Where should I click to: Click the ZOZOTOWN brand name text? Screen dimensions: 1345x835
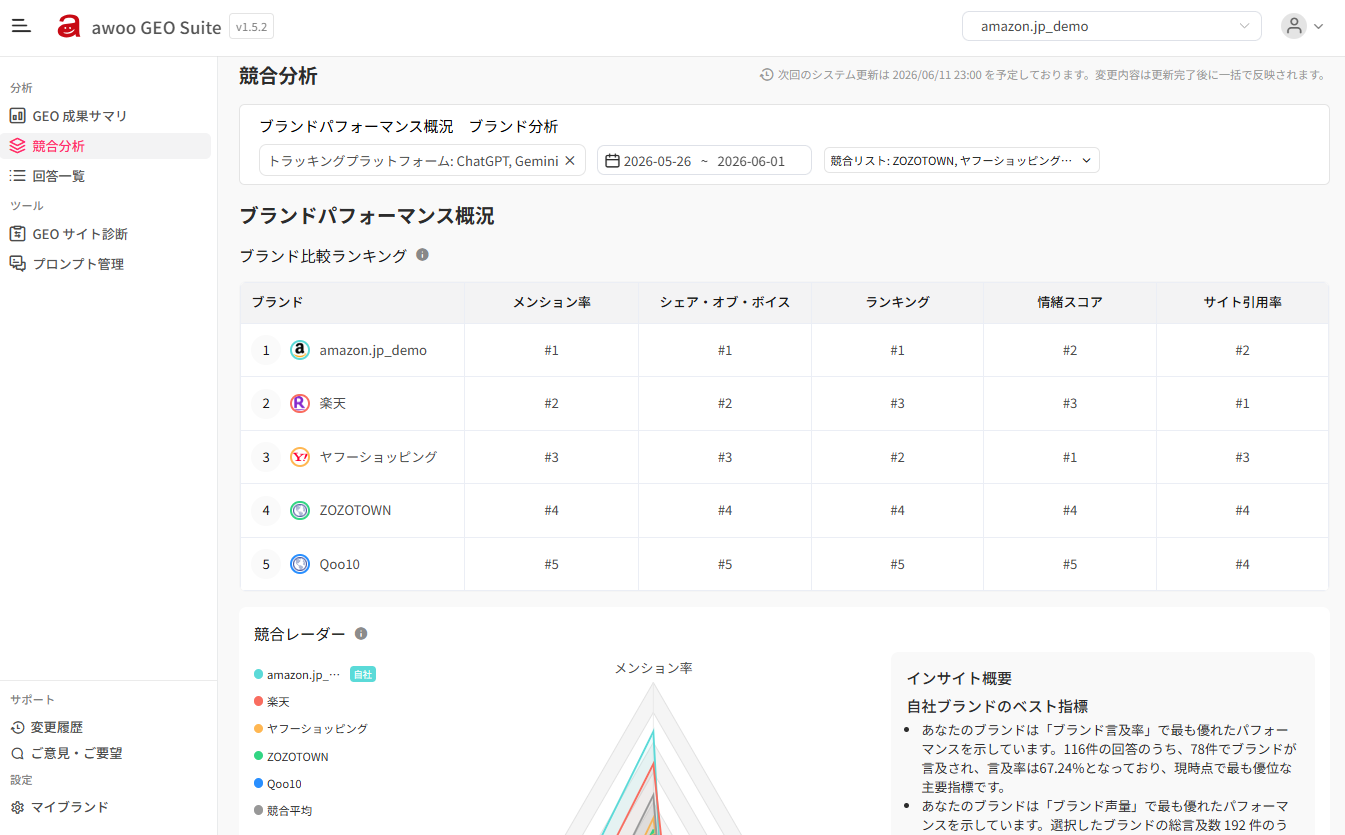[x=355, y=510]
